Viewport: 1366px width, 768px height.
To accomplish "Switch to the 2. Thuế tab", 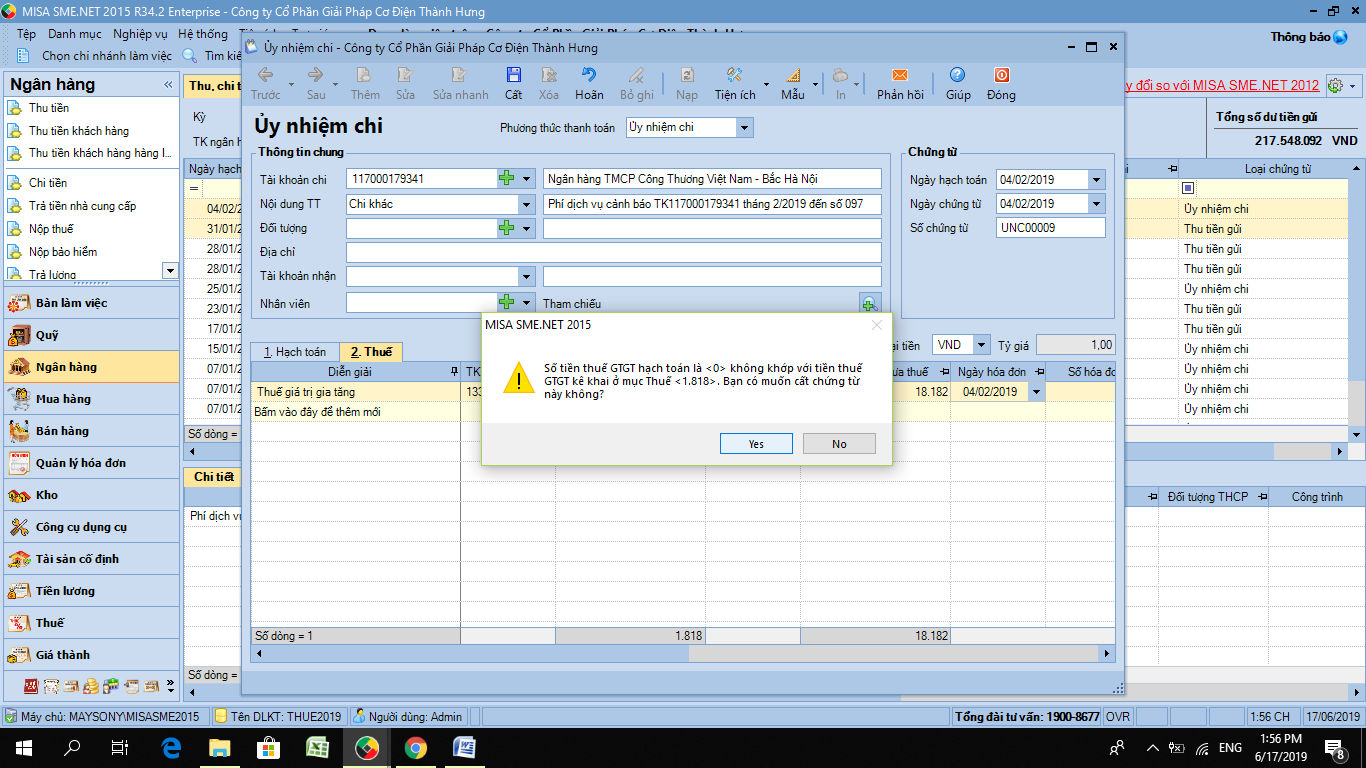I will pyautogui.click(x=371, y=352).
